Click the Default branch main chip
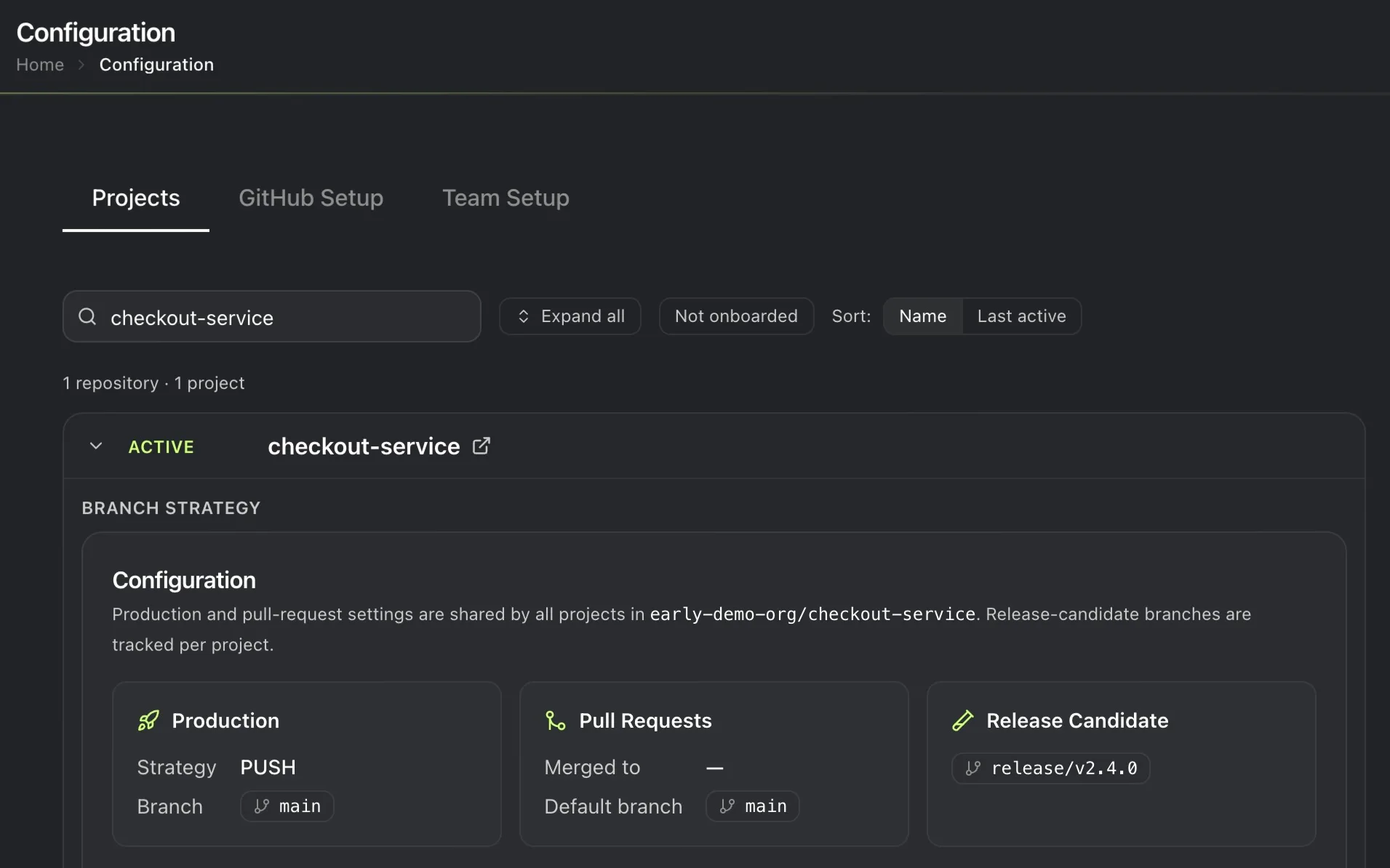The height and width of the screenshot is (868, 1390). tap(753, 806)
